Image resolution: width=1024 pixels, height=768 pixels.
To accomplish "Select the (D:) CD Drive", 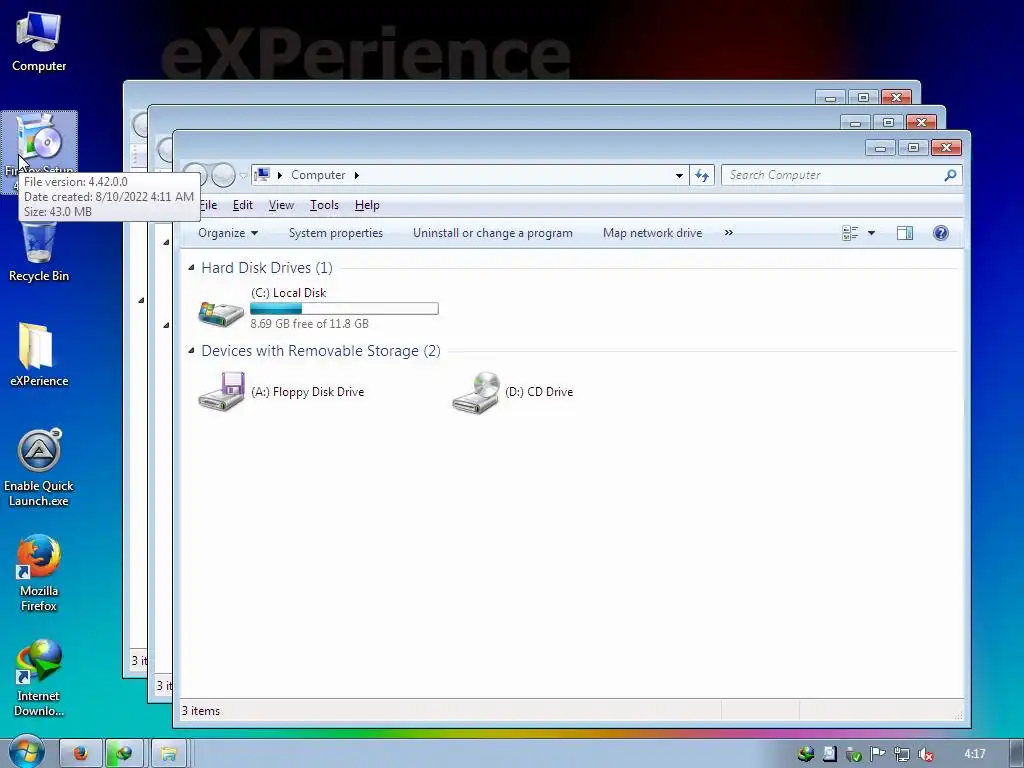I will pyautogui.click(x=513, y=391).
